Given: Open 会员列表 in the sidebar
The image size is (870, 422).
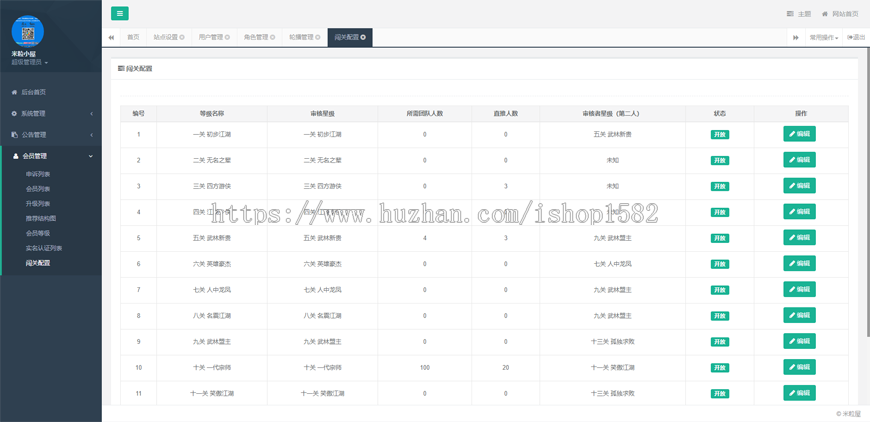Looking at the screenshot, I should coord(38,189).
